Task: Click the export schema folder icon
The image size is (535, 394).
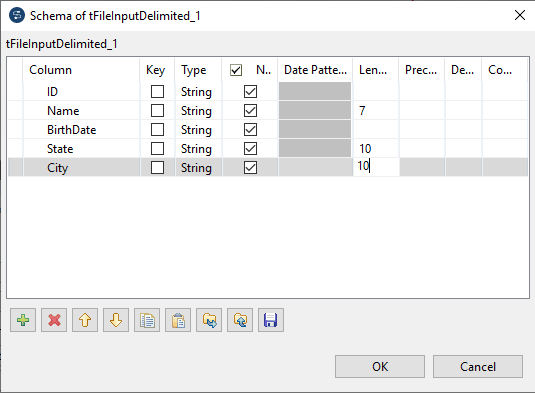Action: coord(209,320)
